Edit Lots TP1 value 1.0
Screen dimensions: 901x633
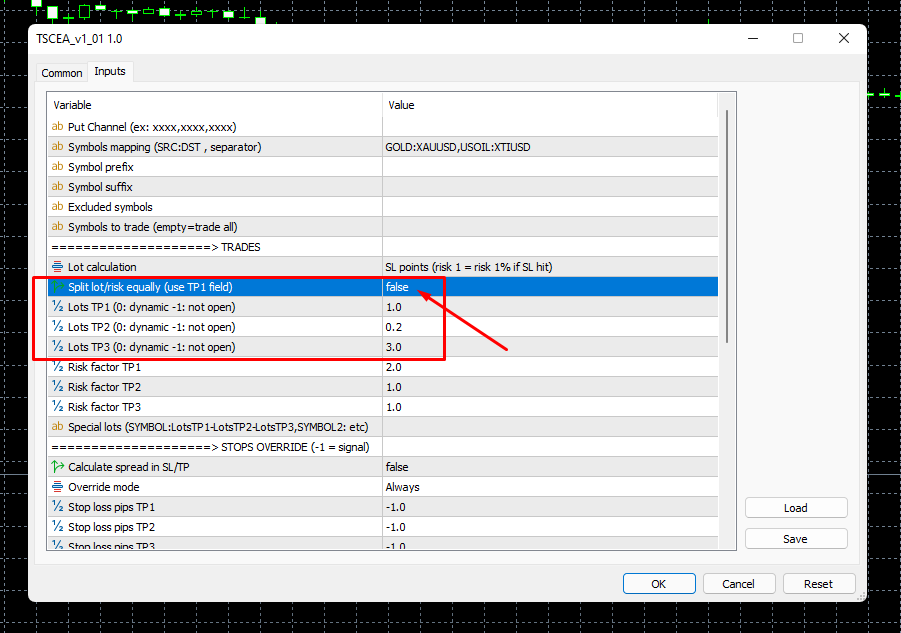550,307
